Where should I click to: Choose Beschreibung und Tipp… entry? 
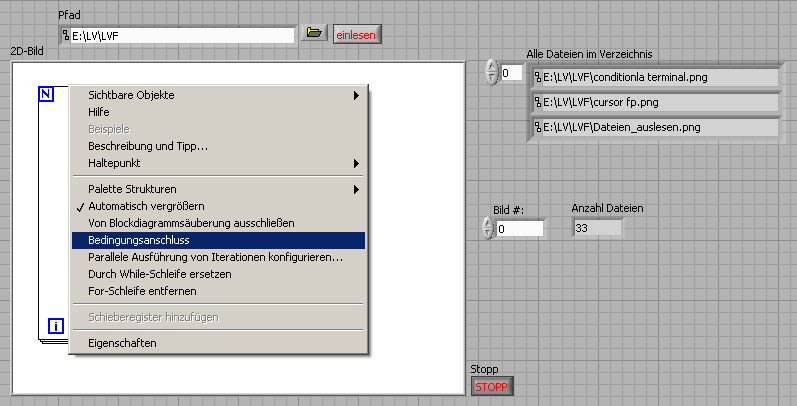pos(219,146)
